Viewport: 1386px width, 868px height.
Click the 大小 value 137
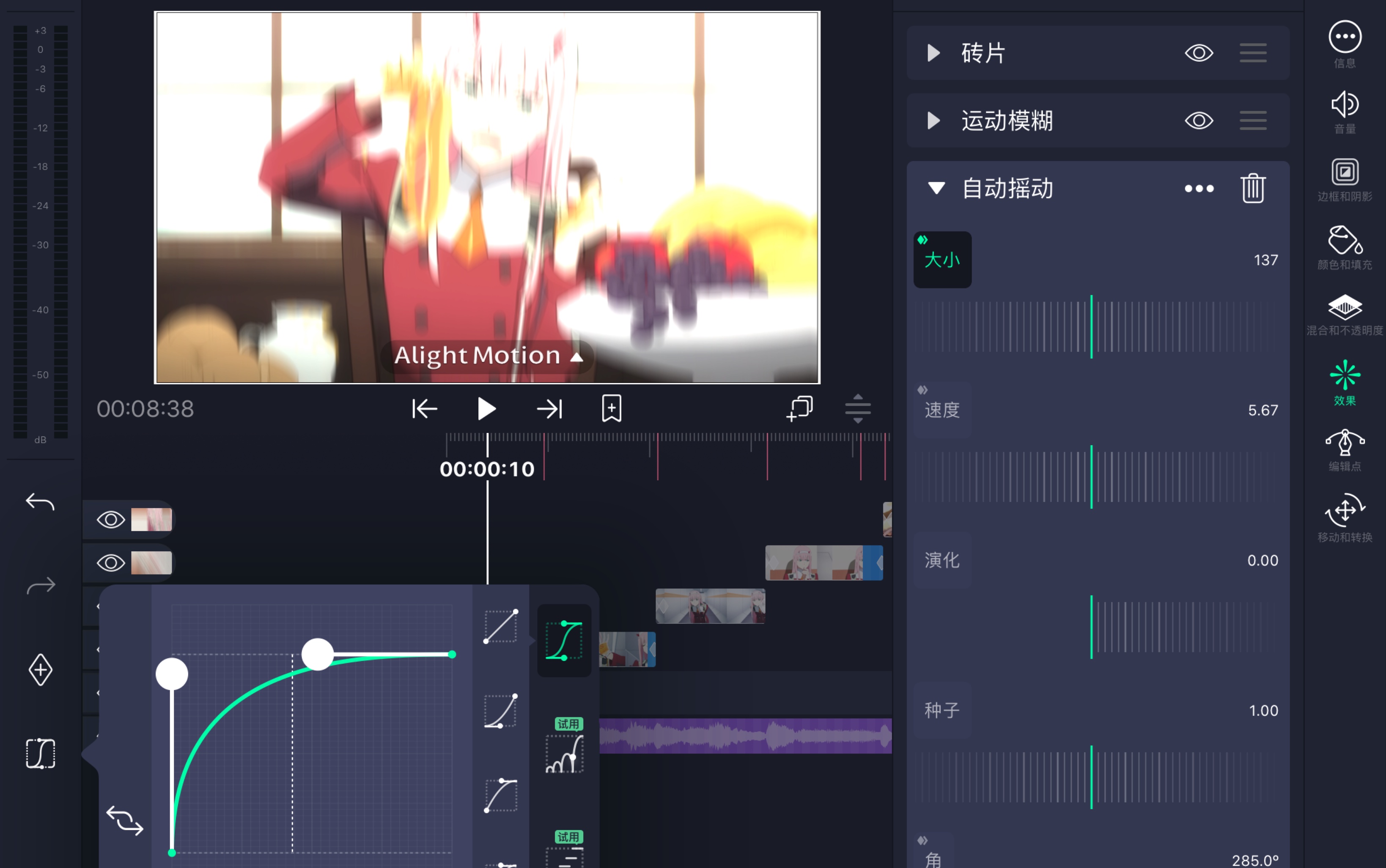pyautogui.click(x=1265, y=260)
